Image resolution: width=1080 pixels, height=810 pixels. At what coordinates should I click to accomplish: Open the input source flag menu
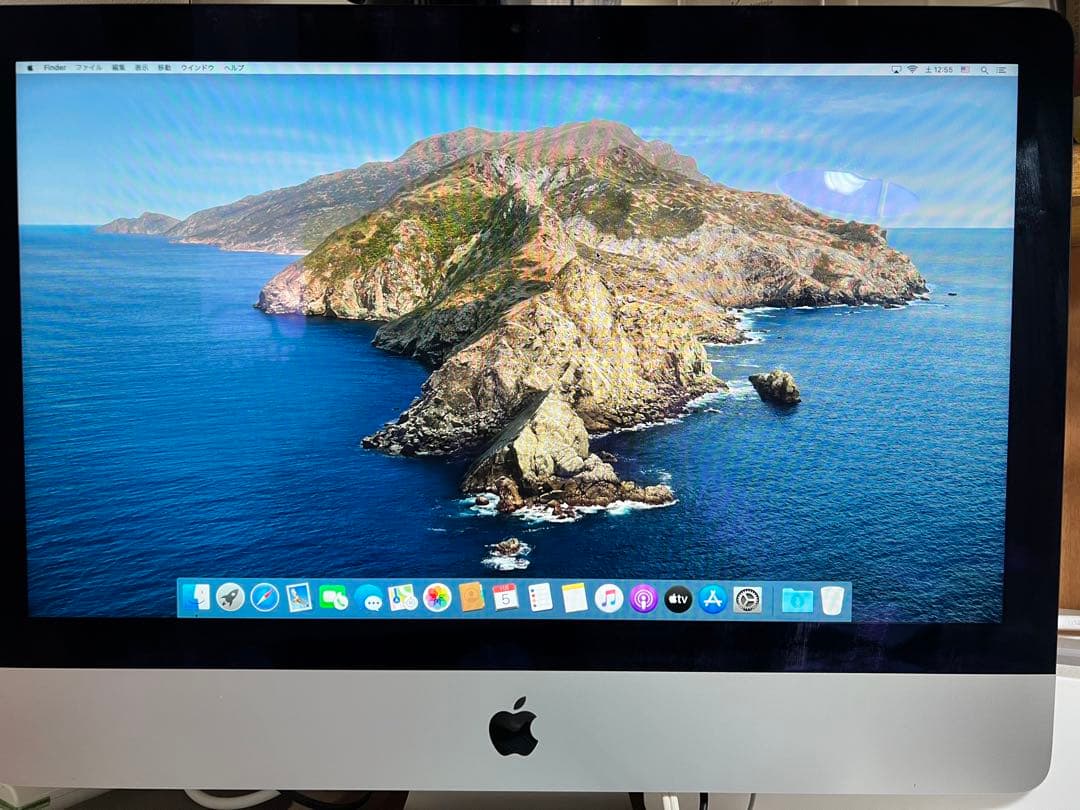click(x=964, y=71)
